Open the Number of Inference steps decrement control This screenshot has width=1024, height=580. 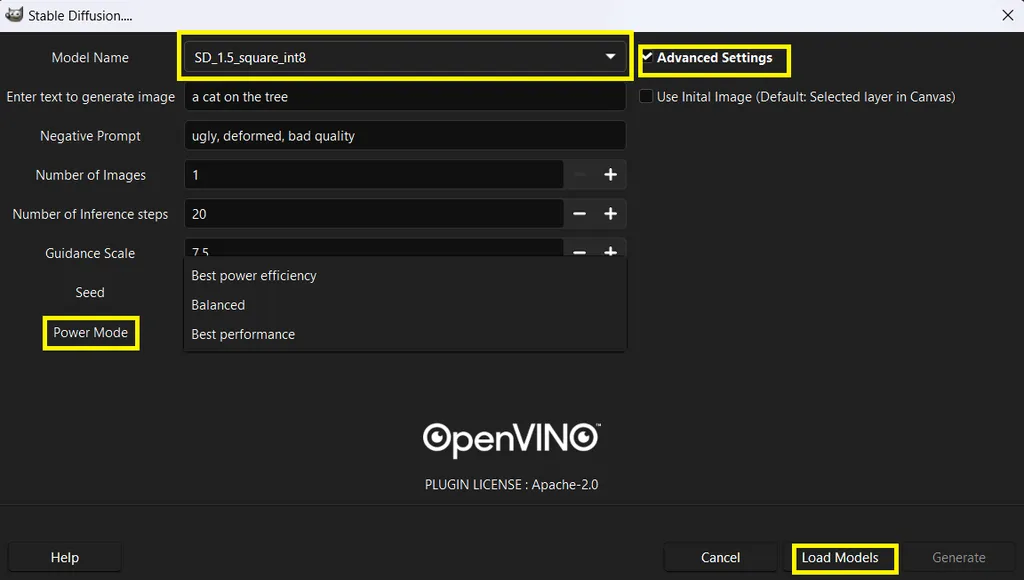pyautogui.click(x=579, y=213)
